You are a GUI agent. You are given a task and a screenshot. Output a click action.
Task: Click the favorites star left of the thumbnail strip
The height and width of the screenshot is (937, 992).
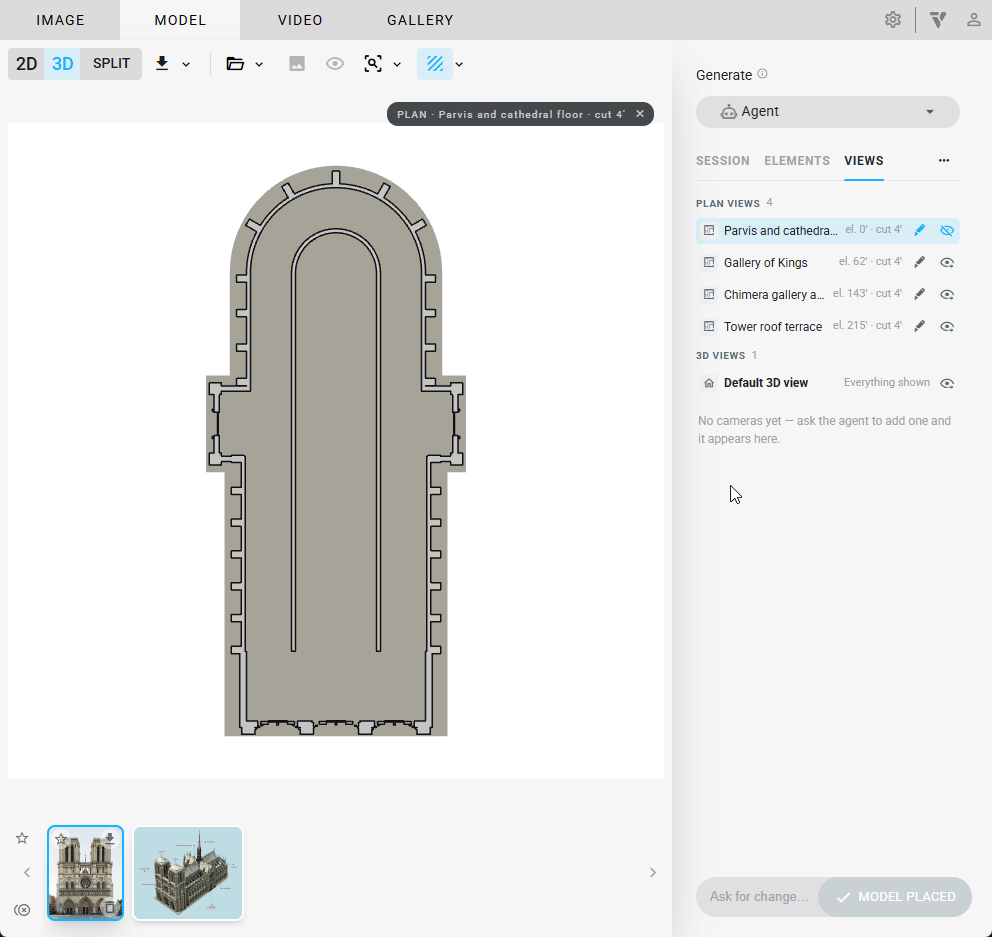22,838
